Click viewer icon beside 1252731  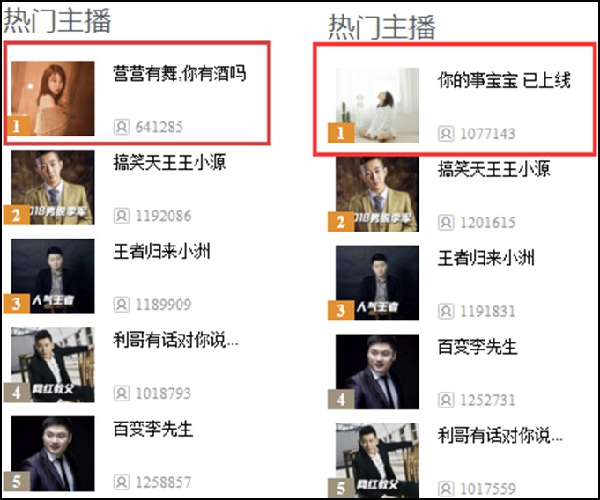coord(446,400)
